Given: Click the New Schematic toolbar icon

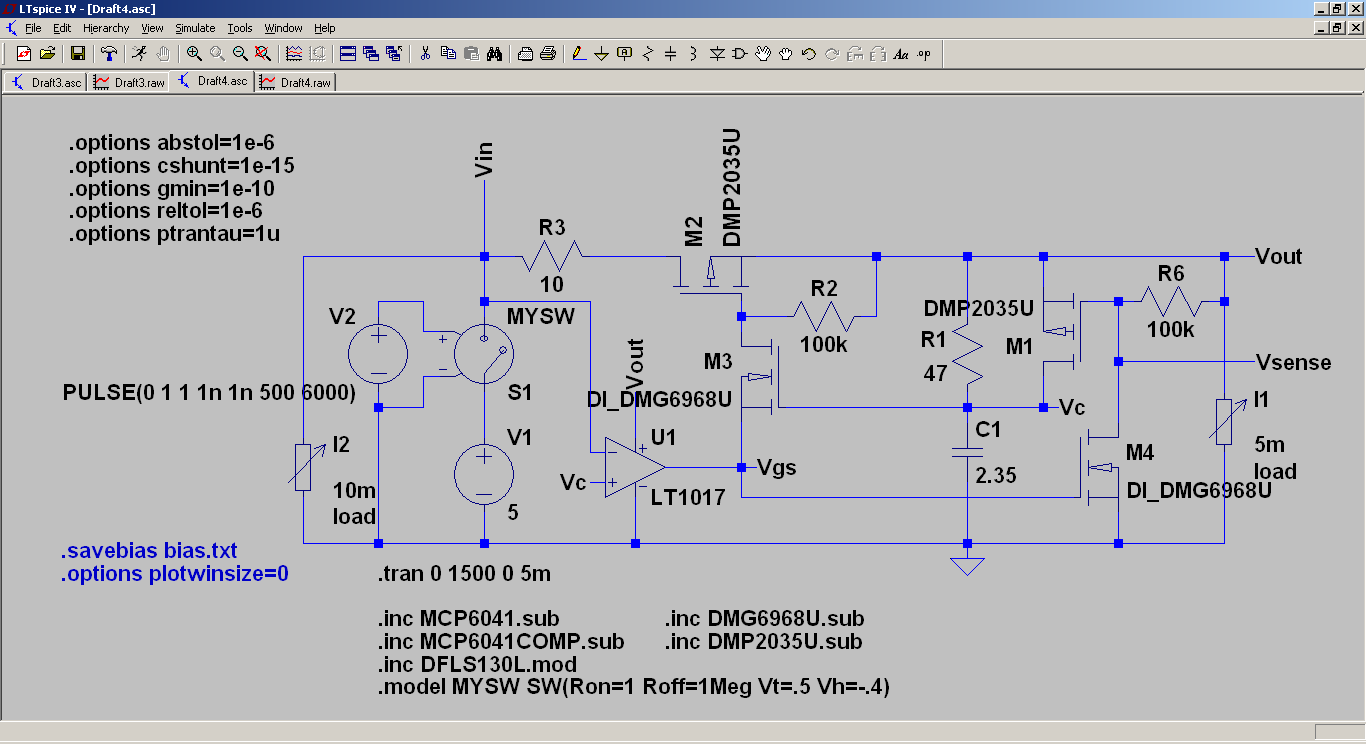Looking at the screenshot, I should pyautogui.click(x=23, y=53).
